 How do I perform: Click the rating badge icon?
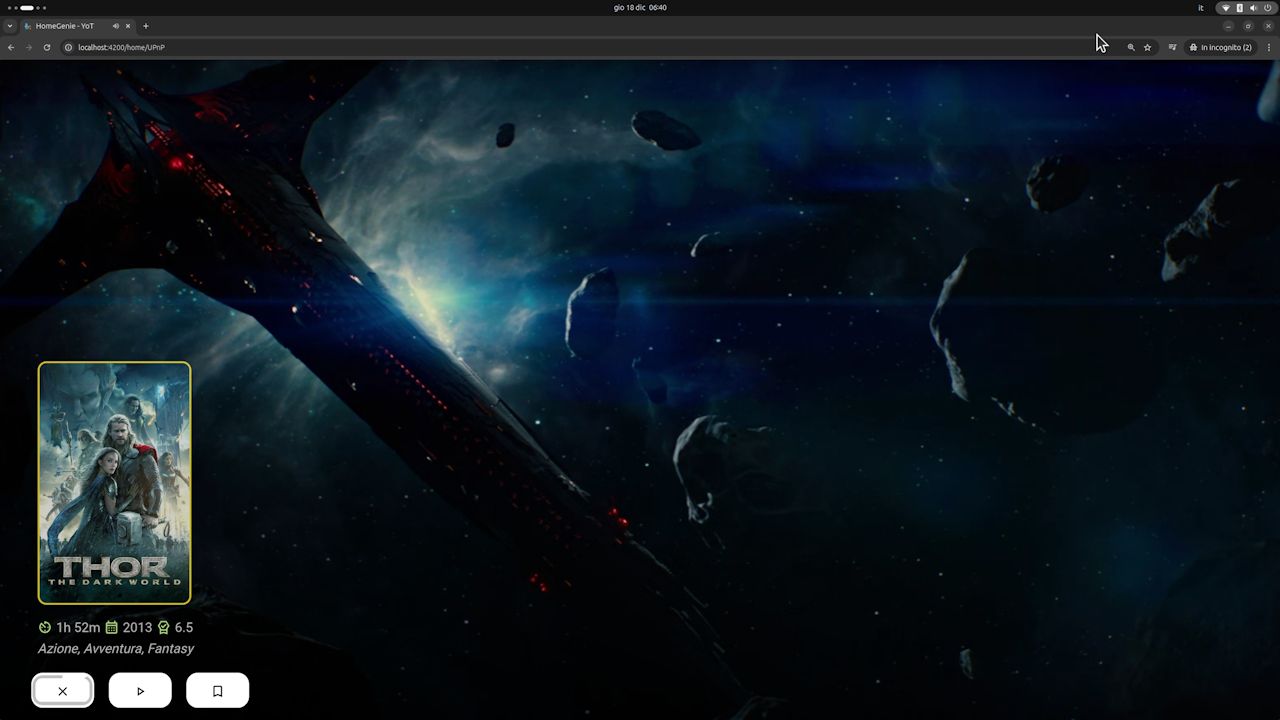[164, 628]
